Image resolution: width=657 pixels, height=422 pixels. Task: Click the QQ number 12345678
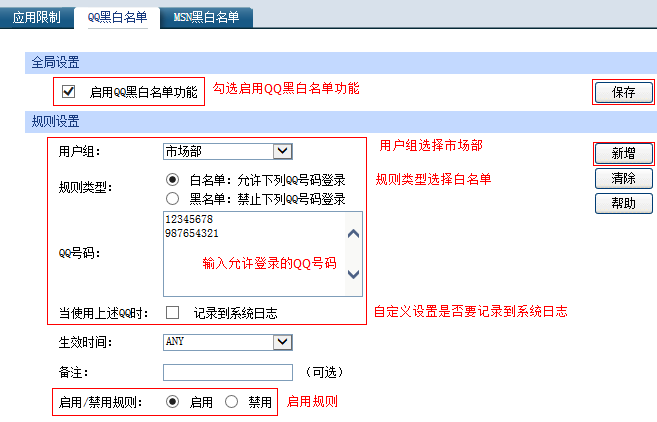(x=189, y=219)
